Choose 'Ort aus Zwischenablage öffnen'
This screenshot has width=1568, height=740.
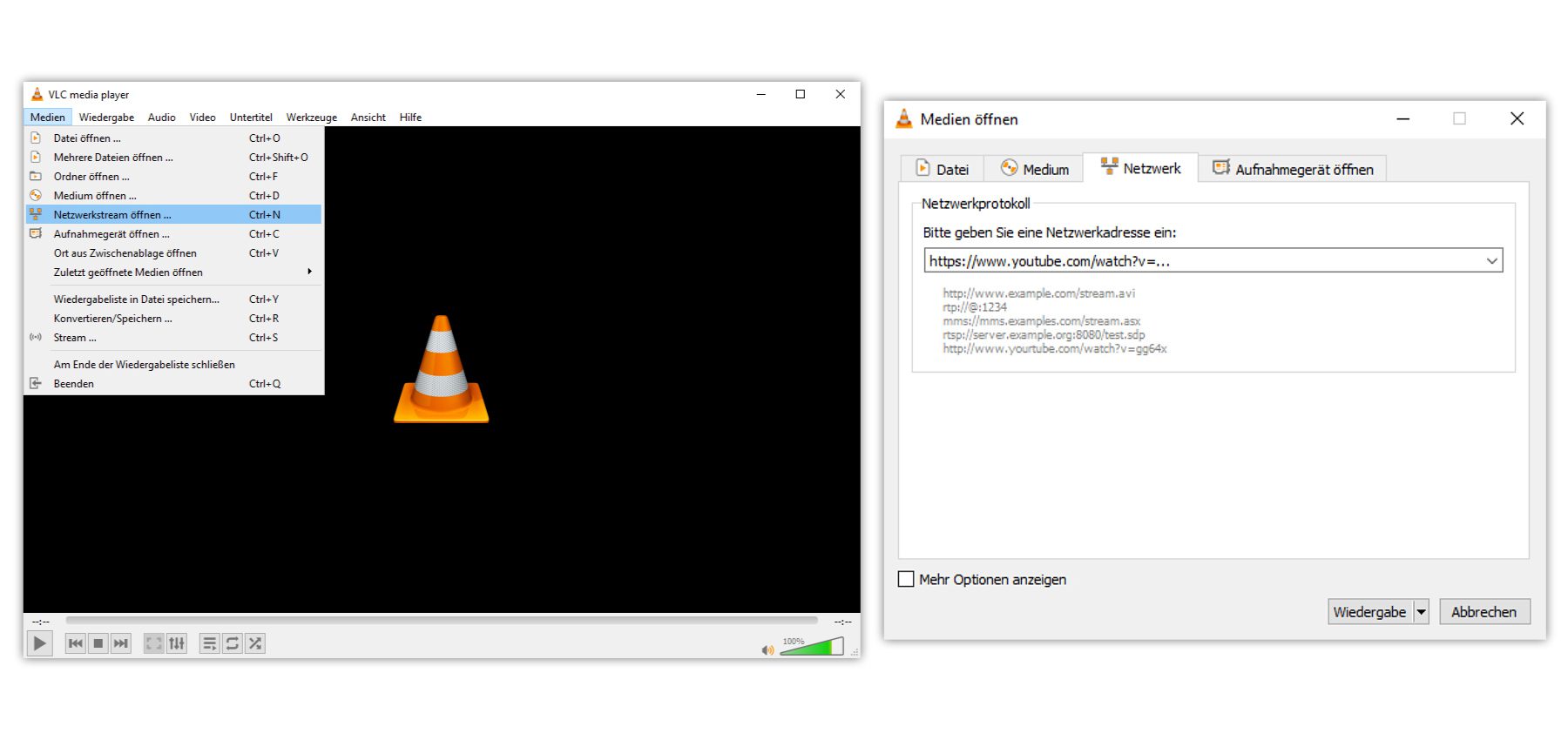coord(174,252)
